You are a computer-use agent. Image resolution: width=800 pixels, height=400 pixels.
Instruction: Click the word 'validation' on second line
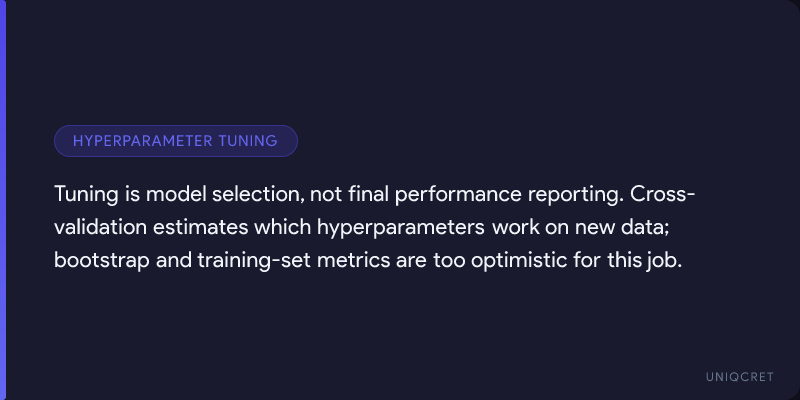pyautogui.click(x=96, y=225)
